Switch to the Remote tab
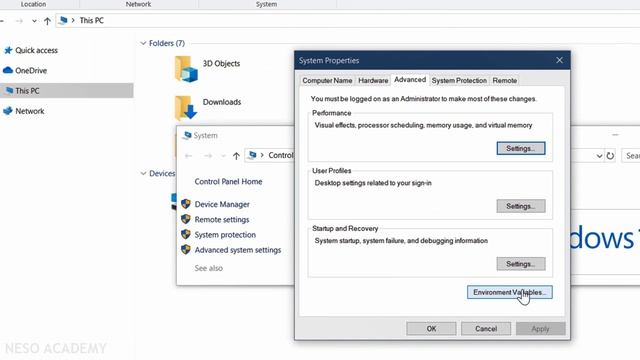The height and width of the screenshot is (360, 640). click(504, 80)
